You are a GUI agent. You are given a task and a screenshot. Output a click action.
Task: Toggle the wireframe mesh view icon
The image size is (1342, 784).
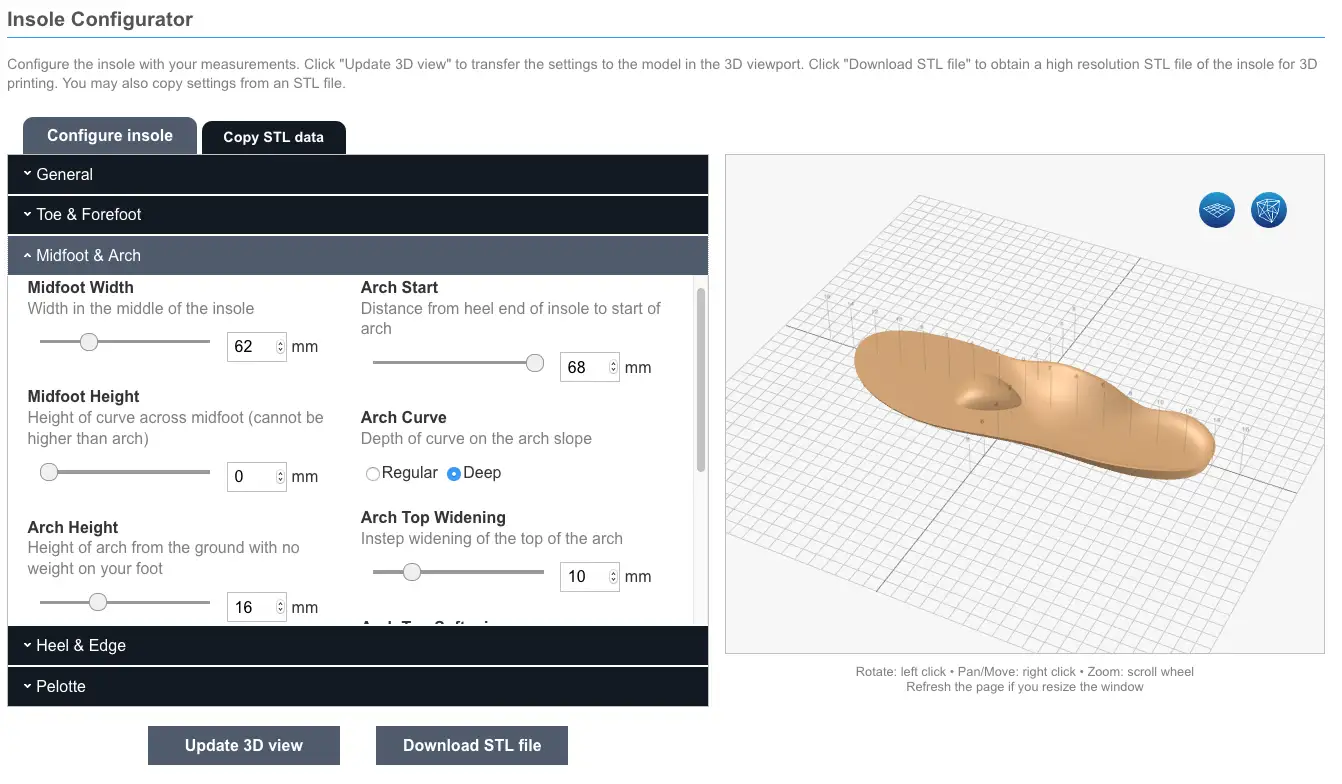1269,210
